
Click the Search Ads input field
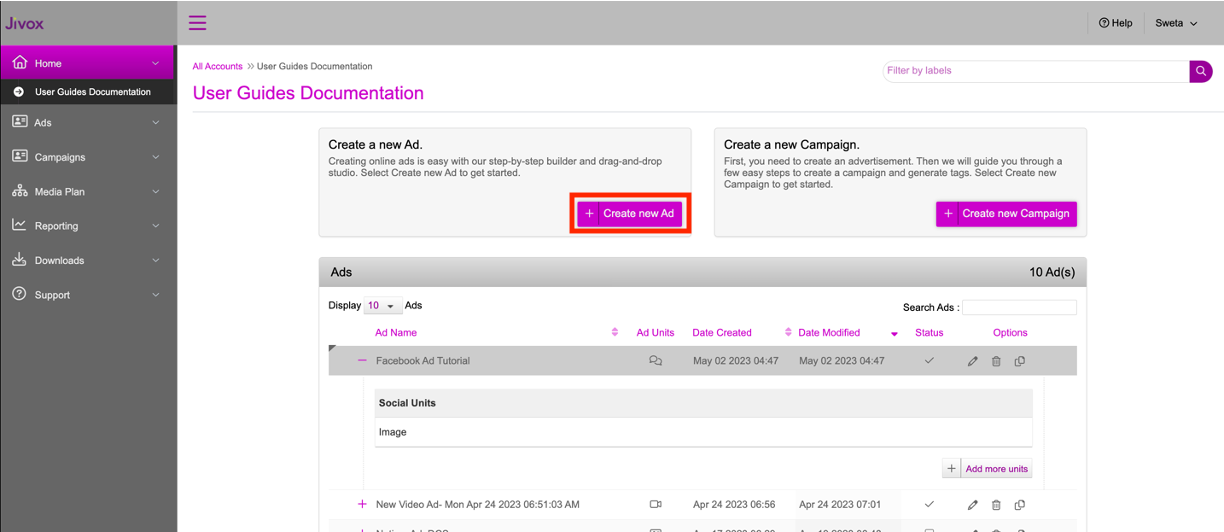coord(1019,308)
